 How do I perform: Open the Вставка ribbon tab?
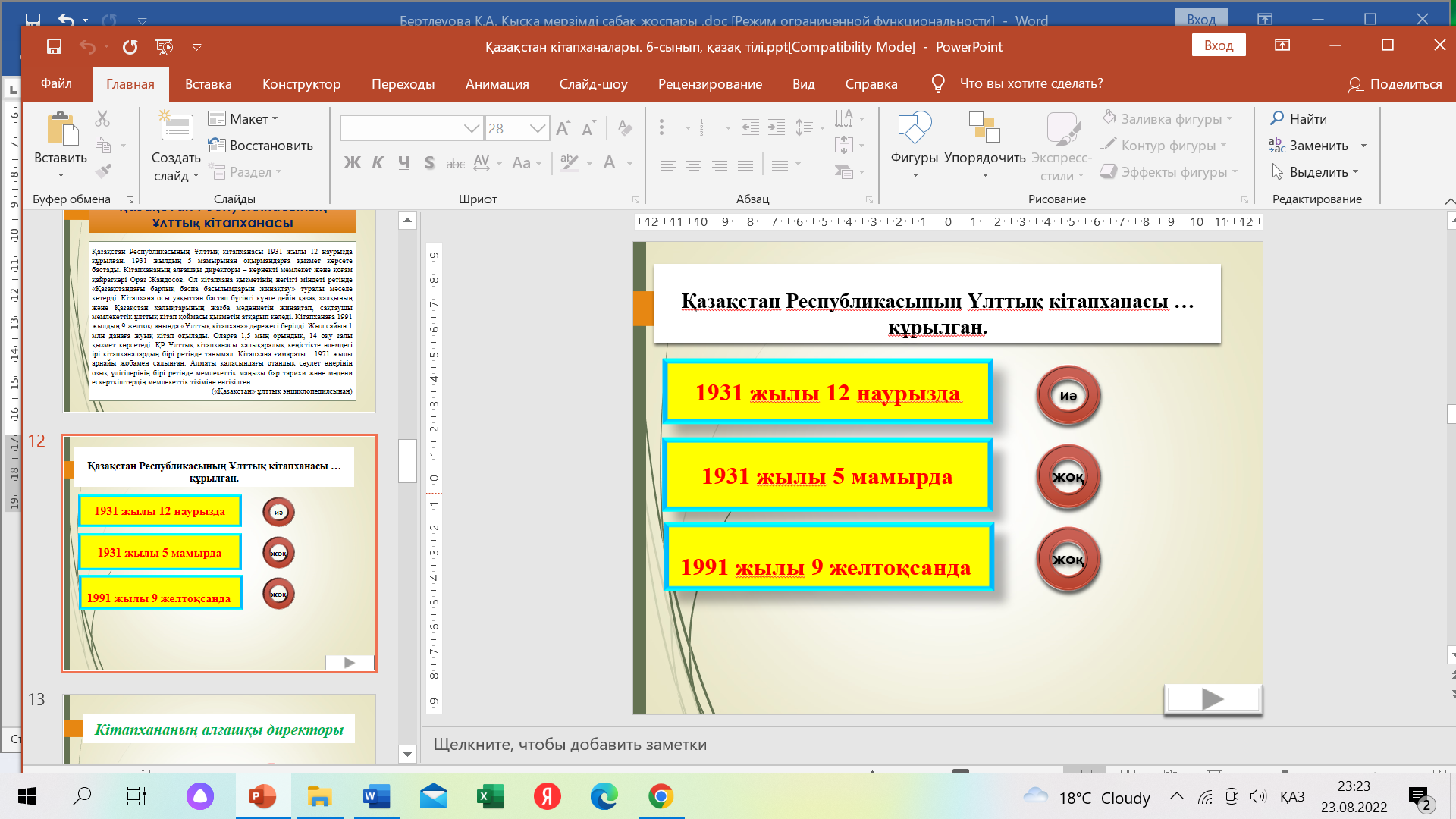tap(208, 84)
